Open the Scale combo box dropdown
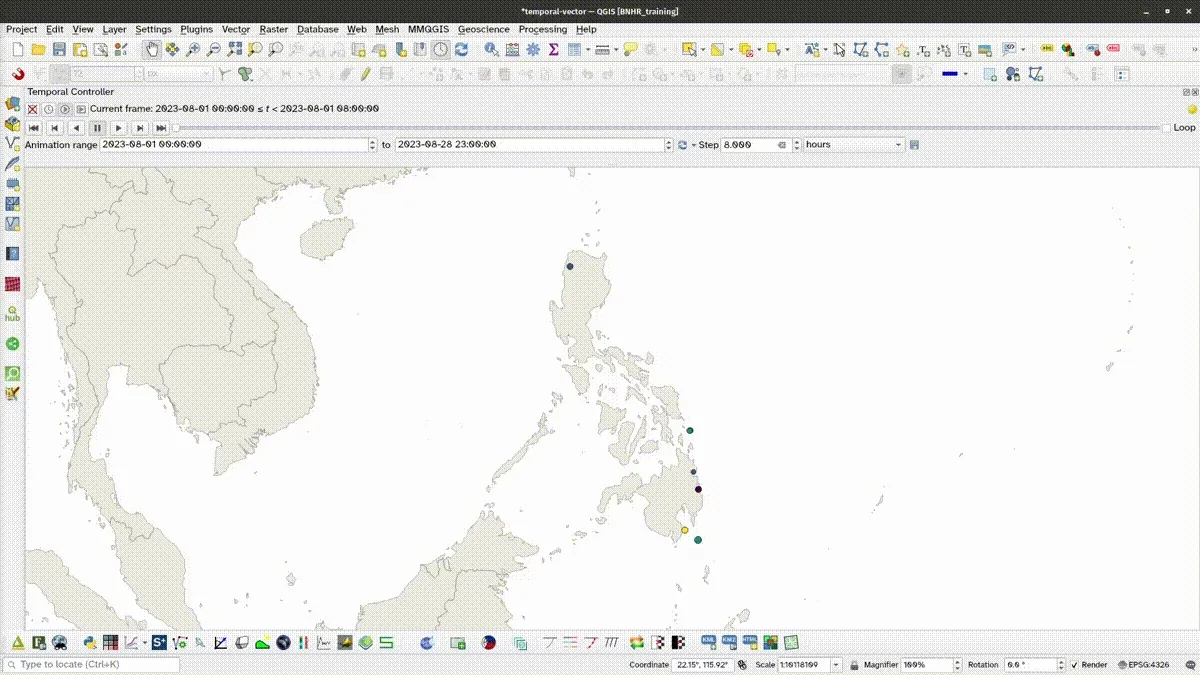Viewport: 1200px width, 675px height. click(836, 664)
